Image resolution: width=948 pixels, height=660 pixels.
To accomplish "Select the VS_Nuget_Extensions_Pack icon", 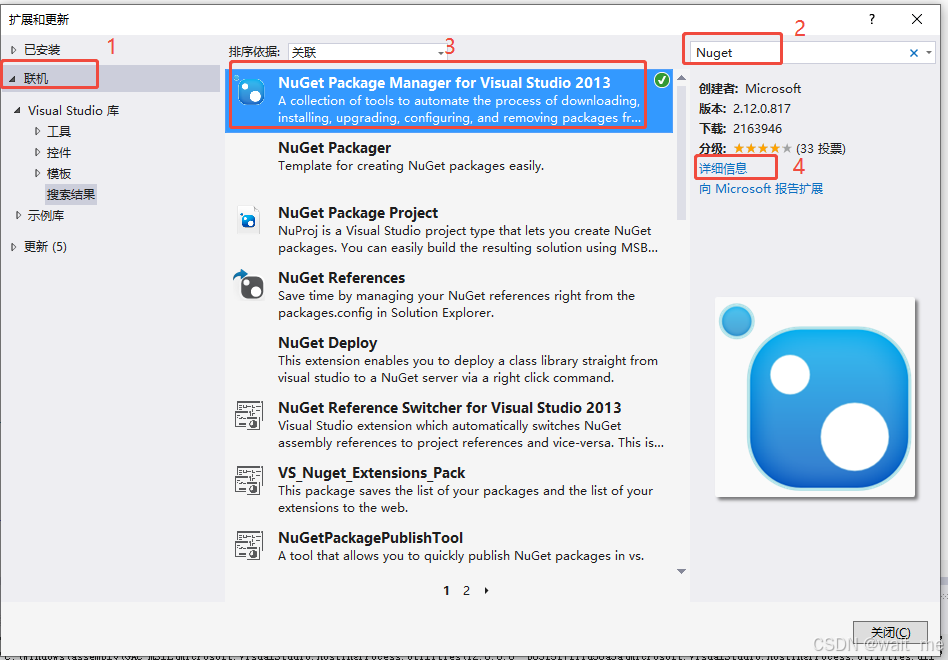I will pyautogui.click(x=248, y=481).
